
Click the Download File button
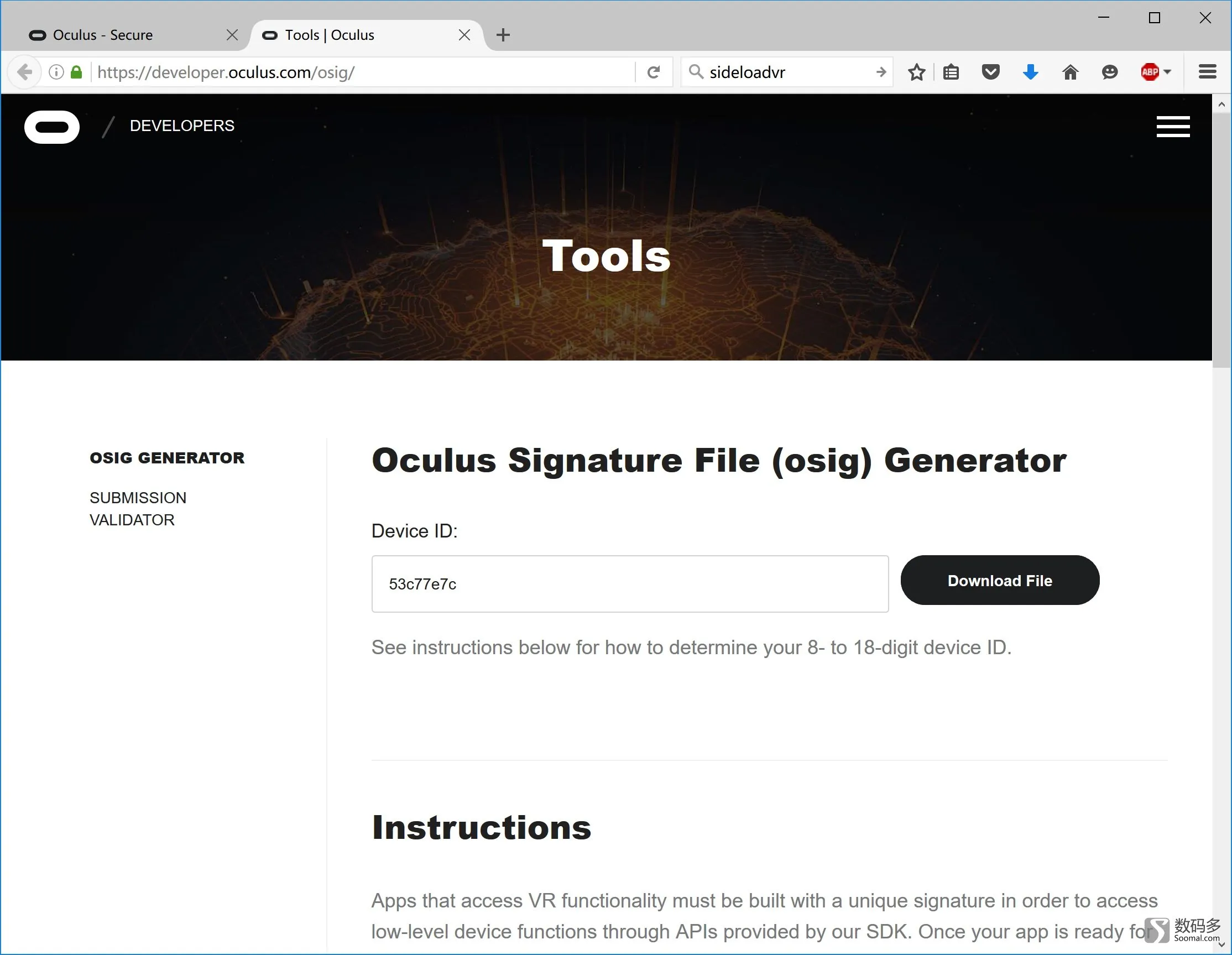click(1000, 581)
